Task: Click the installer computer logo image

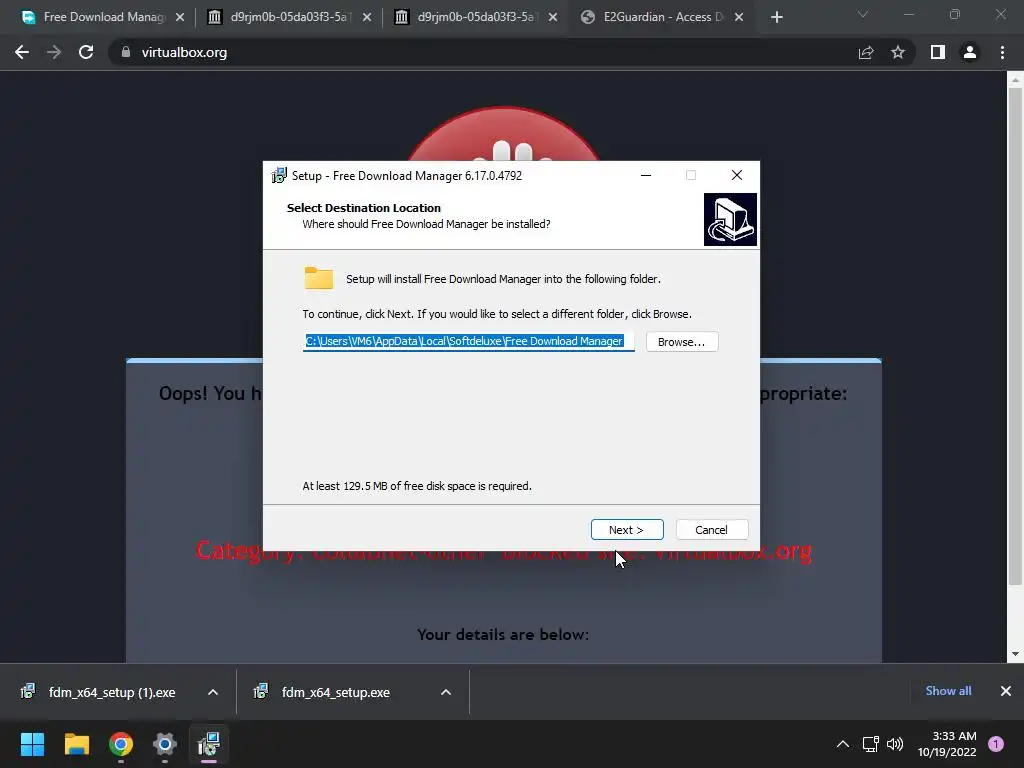Action: point(730,219)
